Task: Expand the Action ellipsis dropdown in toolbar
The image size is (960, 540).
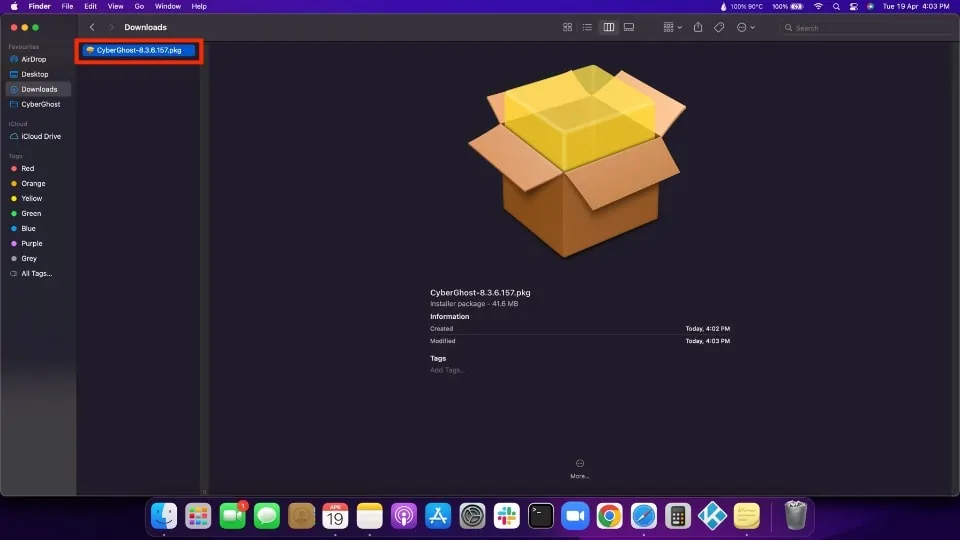Action: [745, 27]
